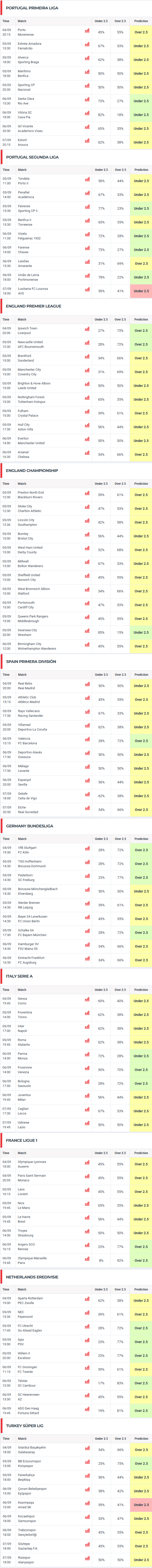152x1568 pixels.
Task: Open the England Championship section heading
Action: point(32,470)
